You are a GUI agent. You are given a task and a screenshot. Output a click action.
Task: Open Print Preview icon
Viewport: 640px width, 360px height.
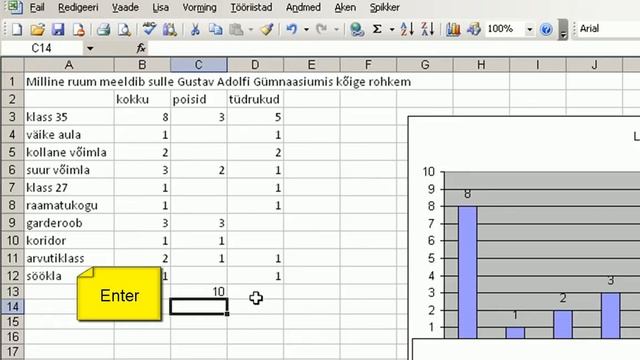124,29
